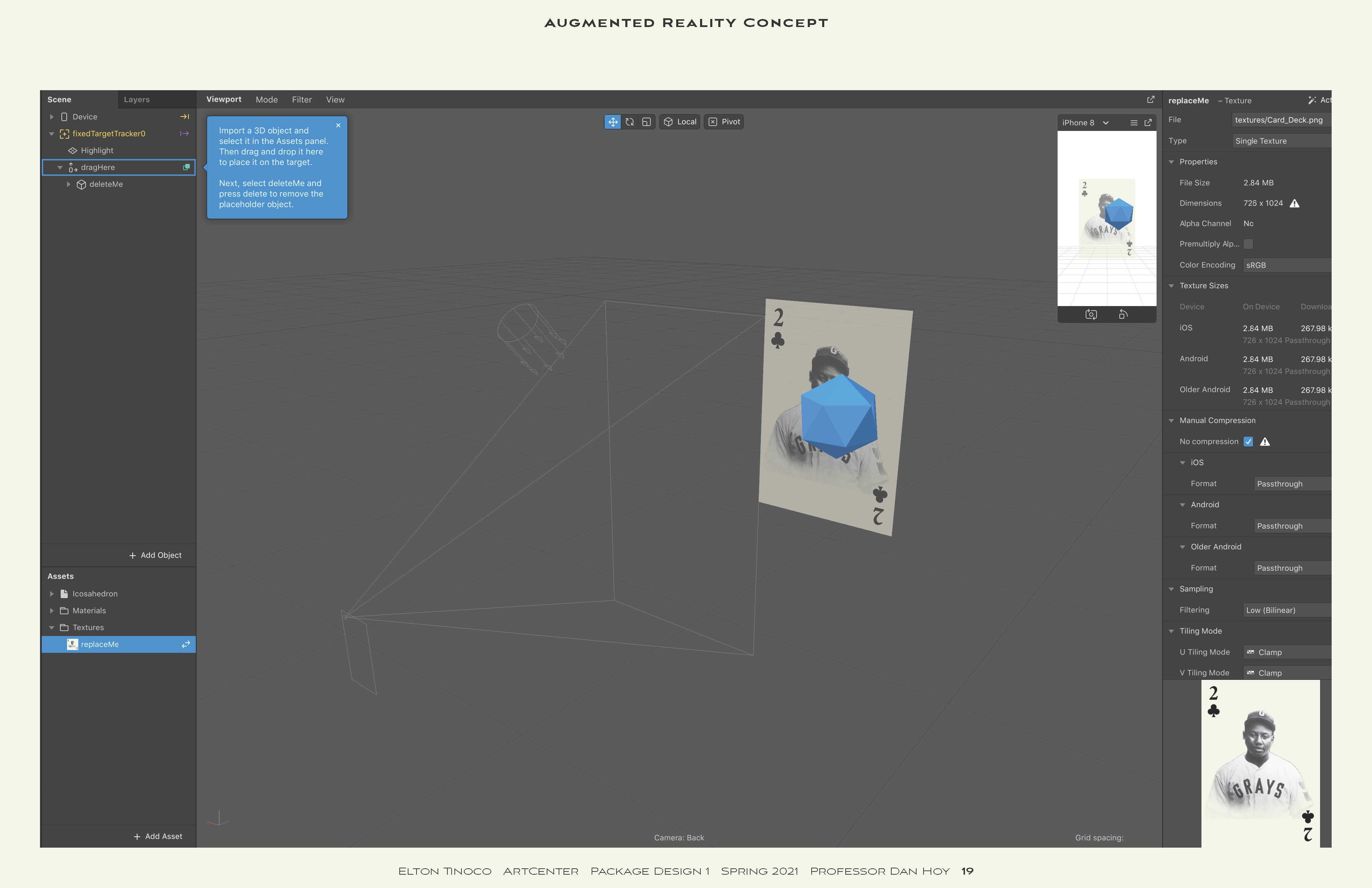Image resolution: width=1372 pixels, height=888 pixels.
Task: Uncheck the No compression checkbox
Action: point(1248,442)
